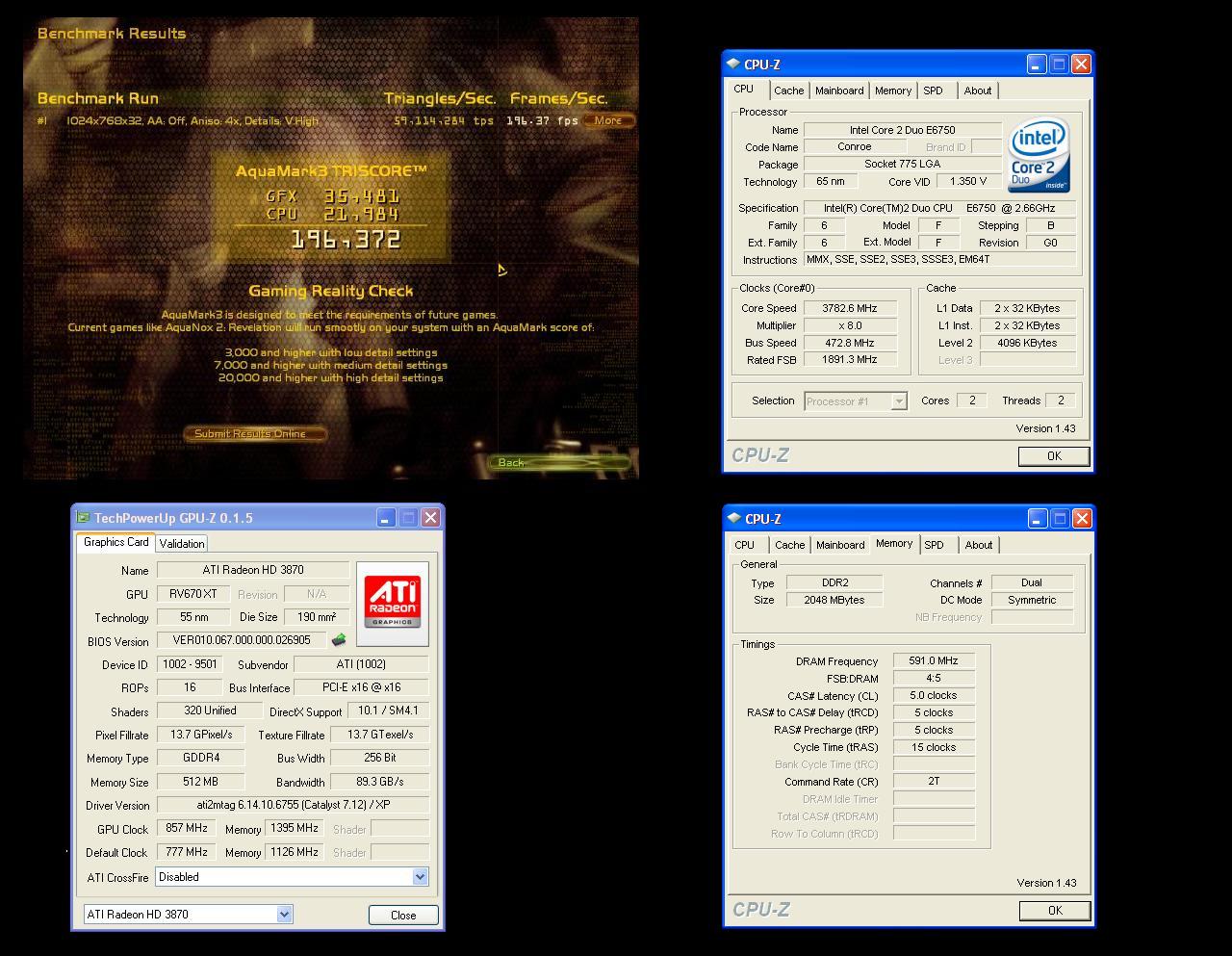
Task: Click More button next to fps result
Action: (x=608, y=120)
